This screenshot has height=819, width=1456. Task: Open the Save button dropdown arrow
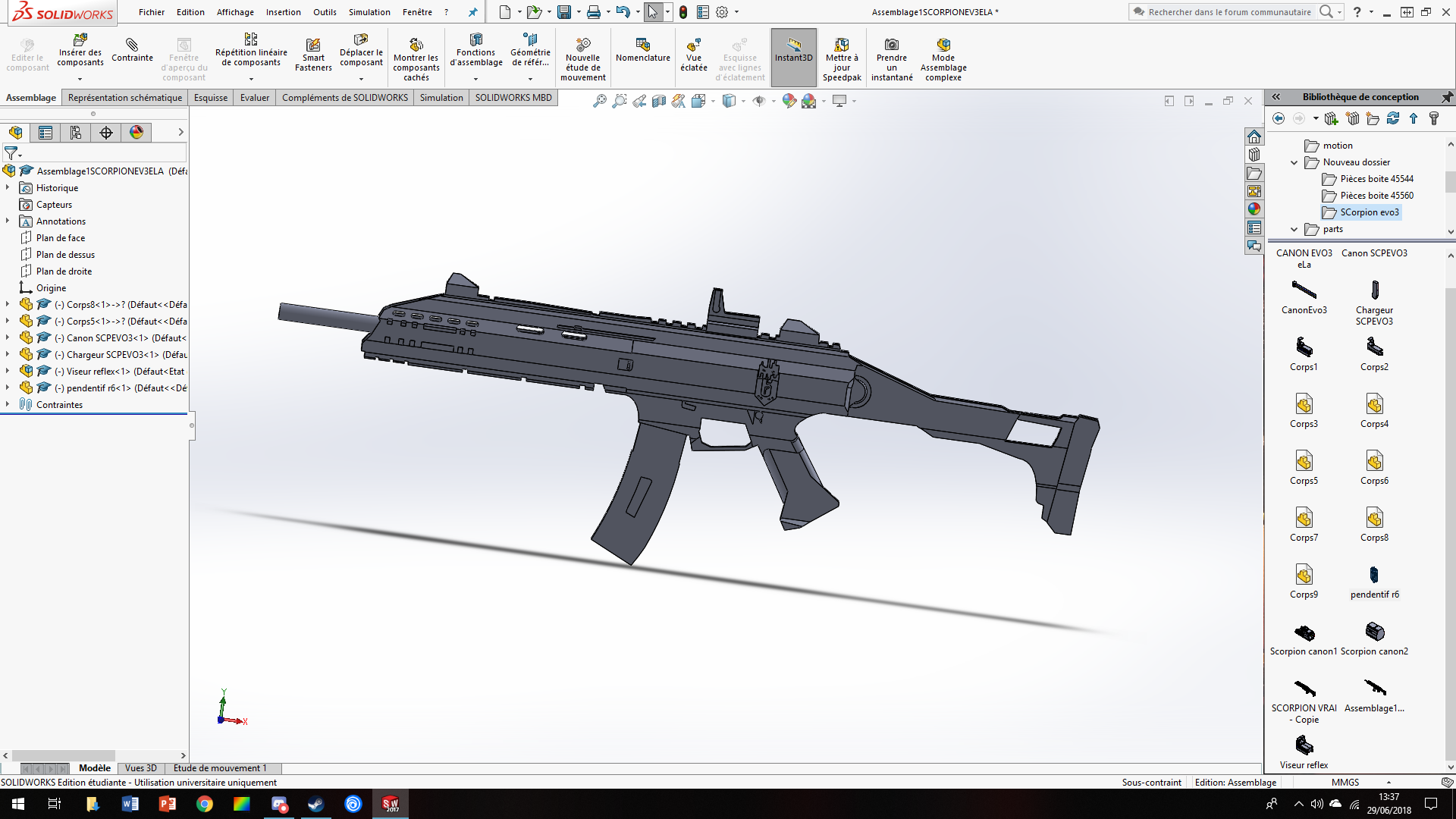point(579,12)
